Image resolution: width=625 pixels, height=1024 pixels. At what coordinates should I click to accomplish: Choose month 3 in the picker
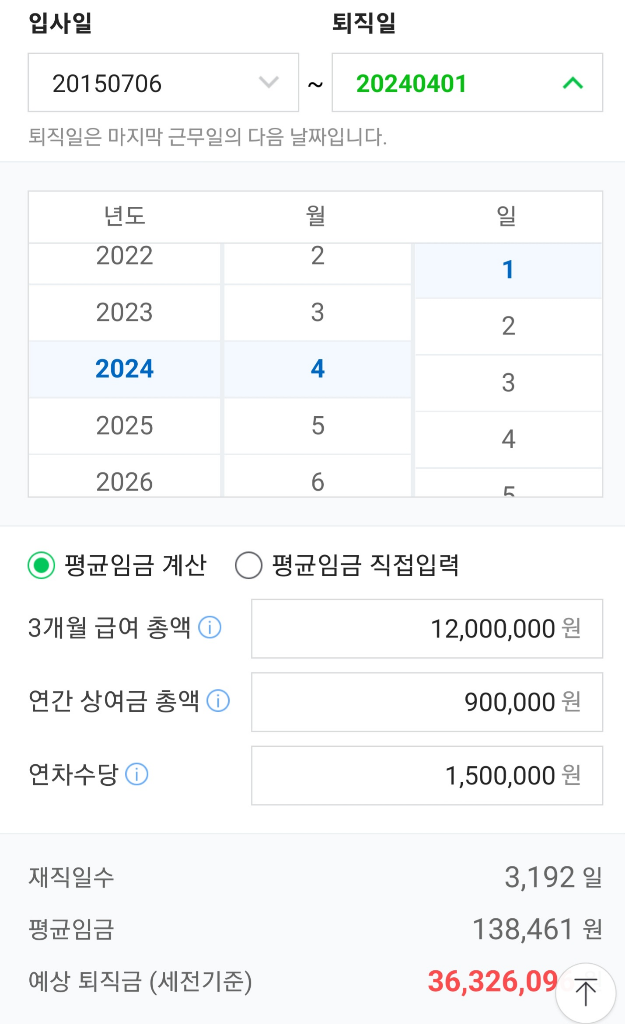point(317,313)
